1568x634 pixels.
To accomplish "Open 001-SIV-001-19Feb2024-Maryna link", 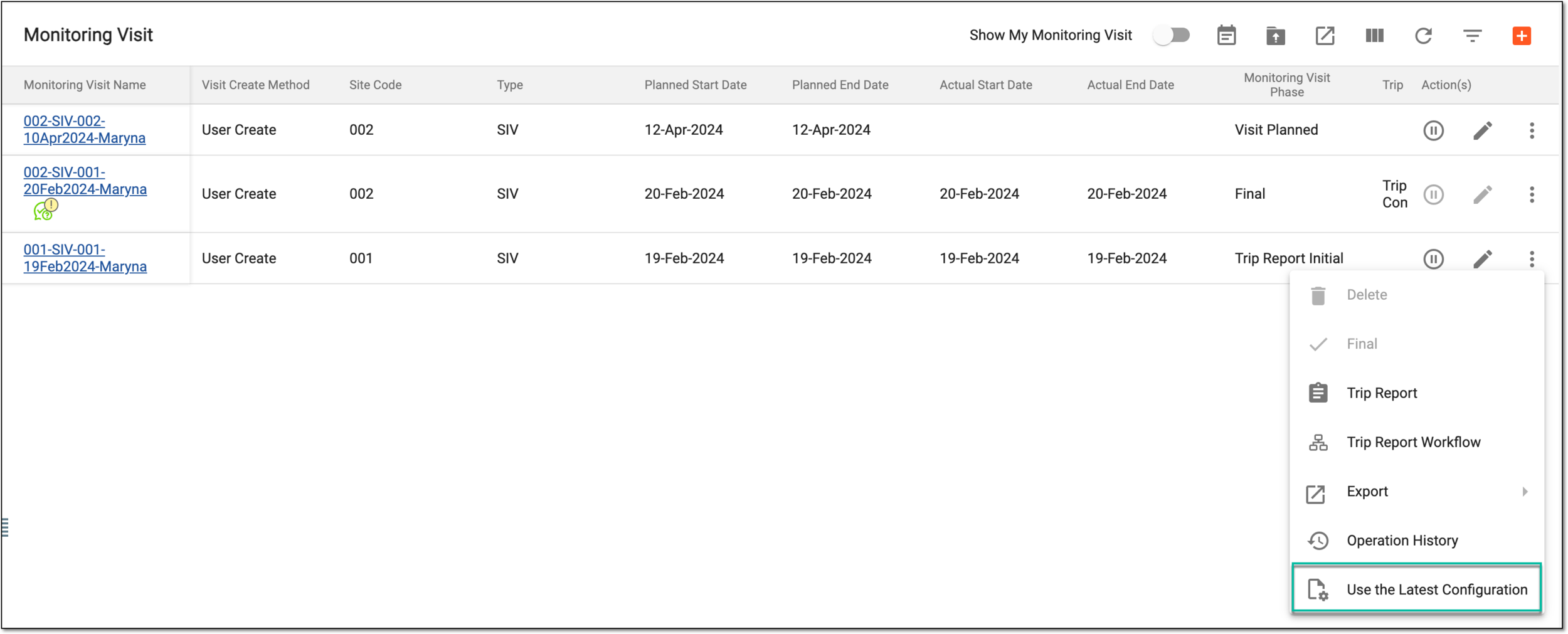I will (85, 258).
